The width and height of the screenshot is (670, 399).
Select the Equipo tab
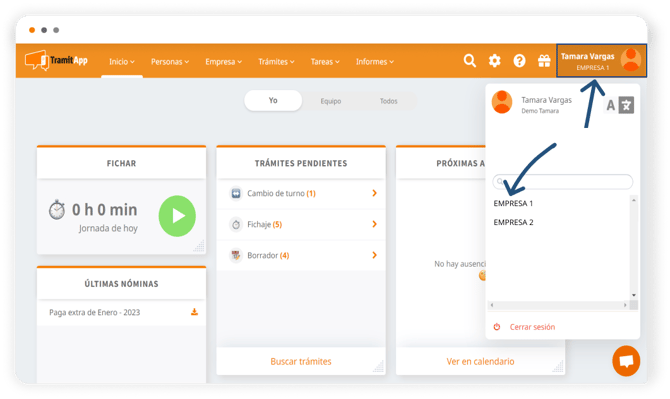click(331, 101)
